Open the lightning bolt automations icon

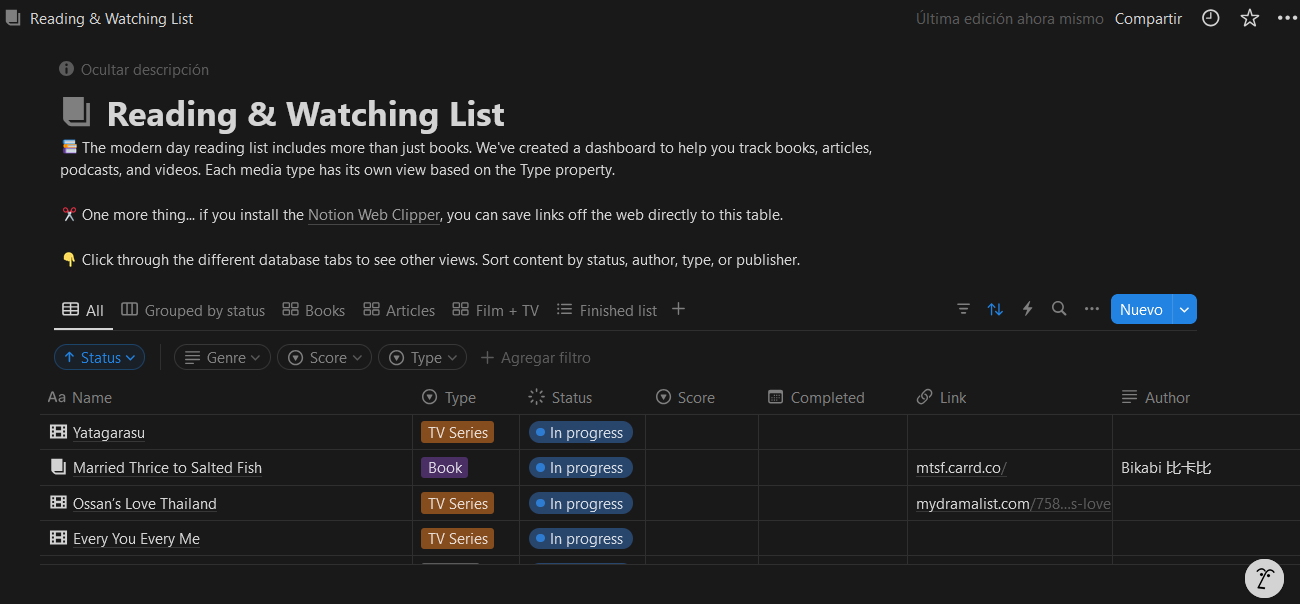1027,309
